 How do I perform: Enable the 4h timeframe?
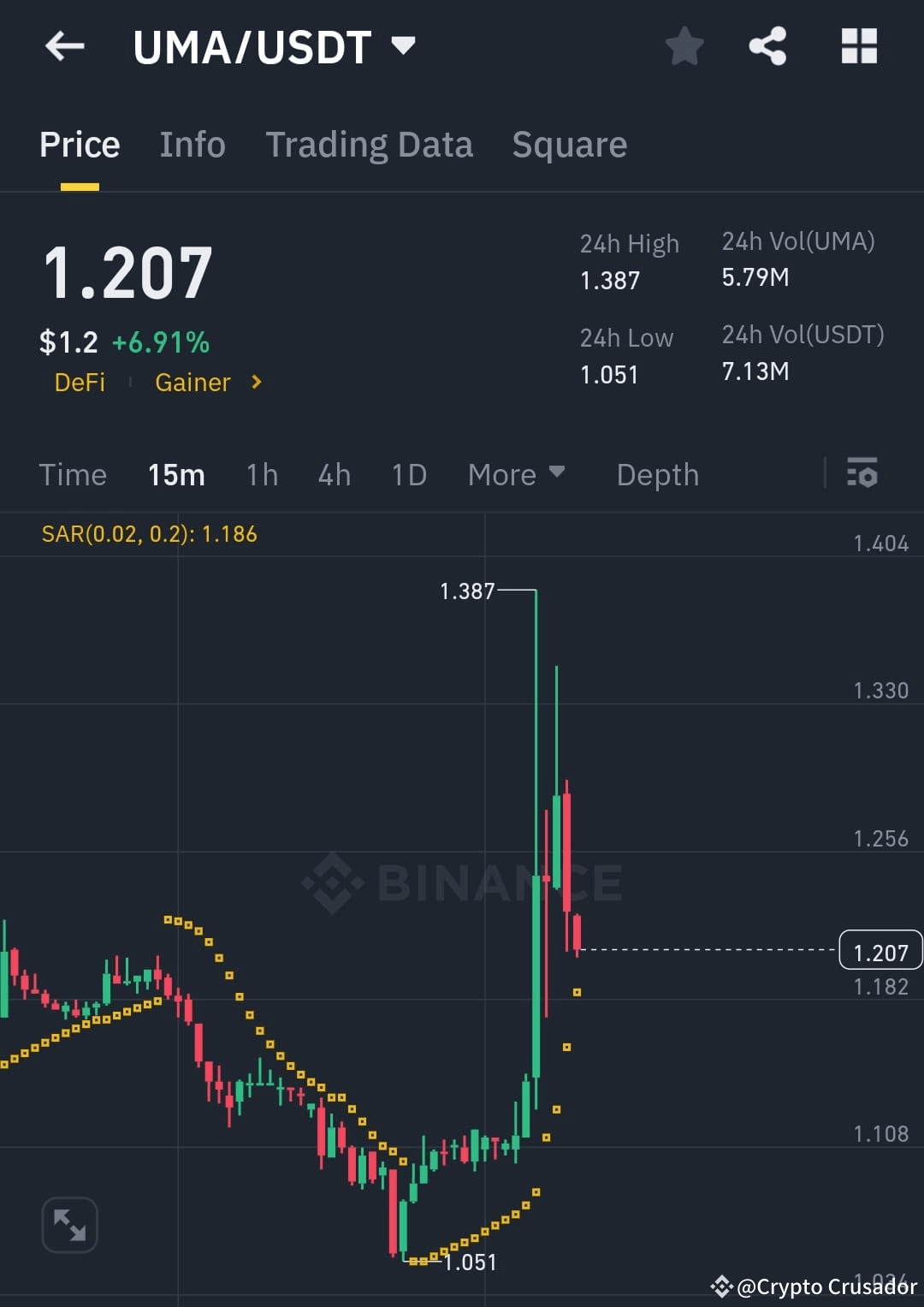pyautogui.click(x=334, y=474)
